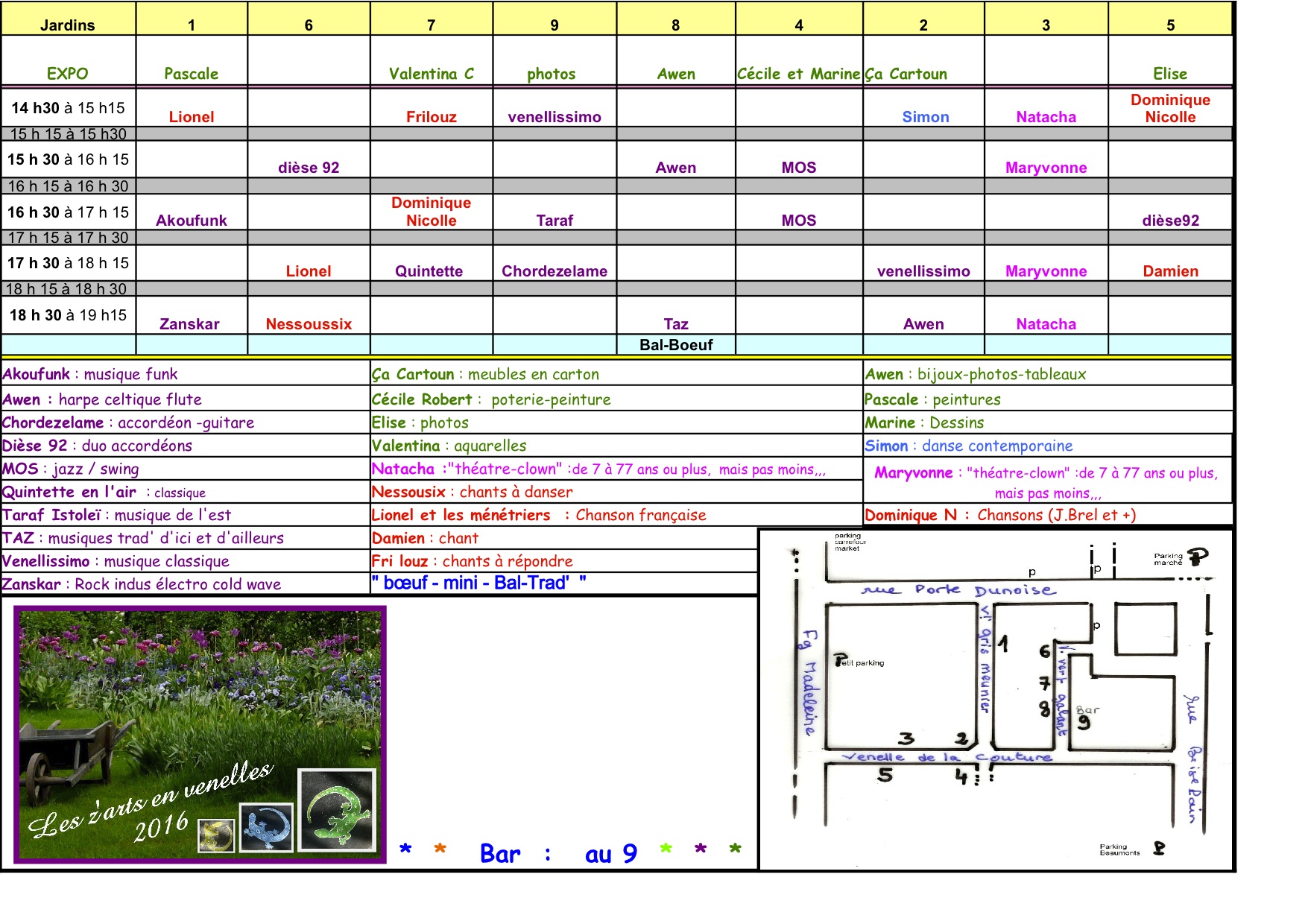Image resolution: width=1308 pixels, height=924 pixels.
Task: Select the blue lizard emblem thumbnail
Action: [x=266, y=827]
